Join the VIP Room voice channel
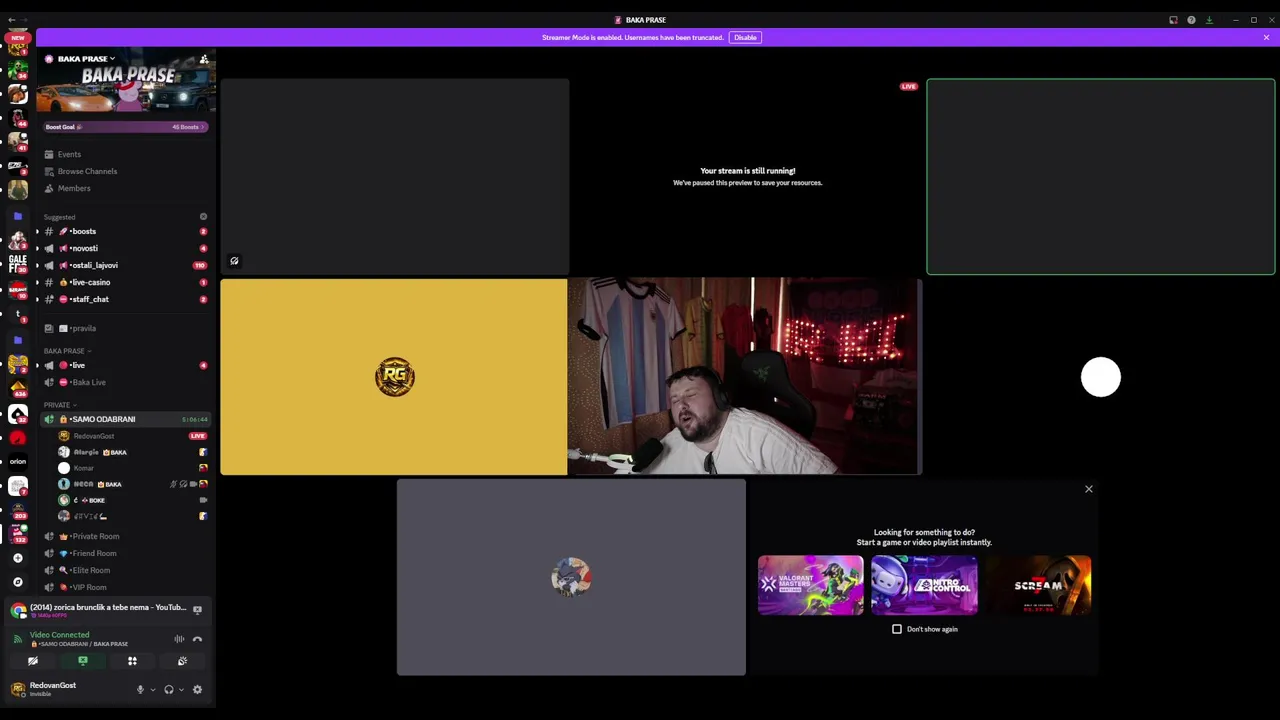Viewport: 1280px width, 720px height. pyautogui.click(x=124, y=587)
